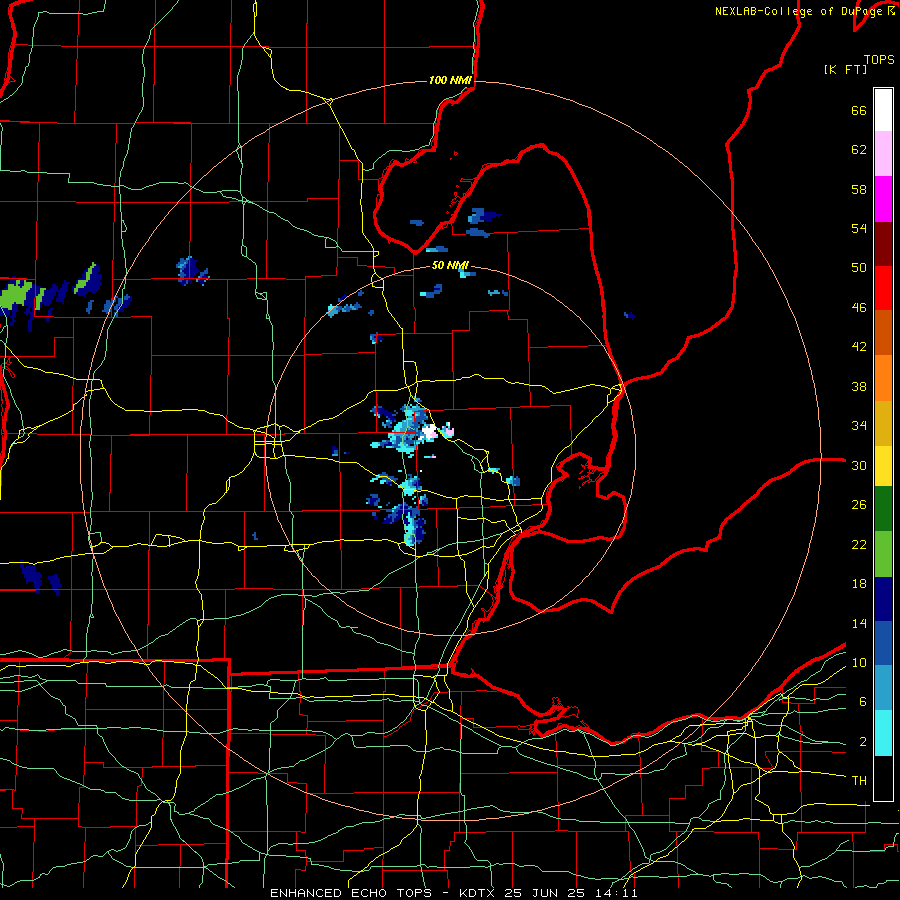900x900 pixels.
Task: Click the bright red 50 kft legend swatch
Action: 883,288
